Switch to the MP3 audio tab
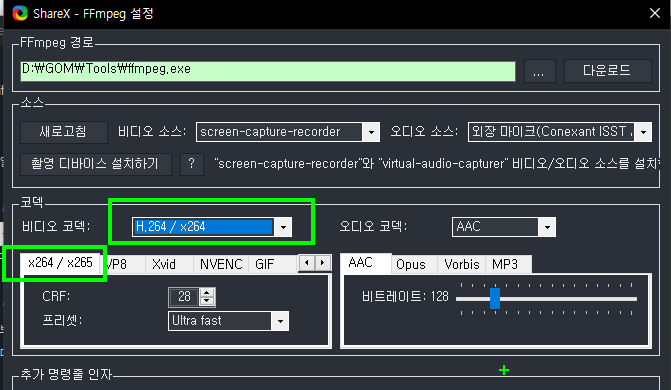The height and width of the screenshot is (390, 671). pyautogui.click(x=508, y=264)
